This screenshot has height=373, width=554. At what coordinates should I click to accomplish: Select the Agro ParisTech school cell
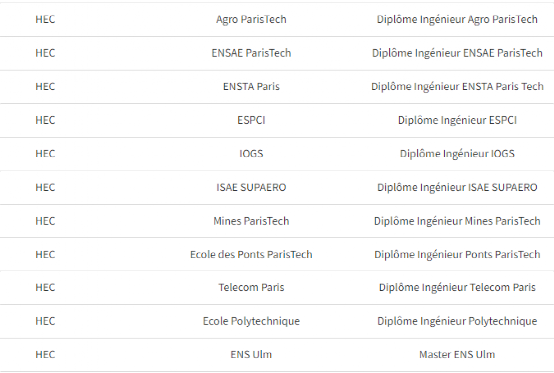click(251, 19)
